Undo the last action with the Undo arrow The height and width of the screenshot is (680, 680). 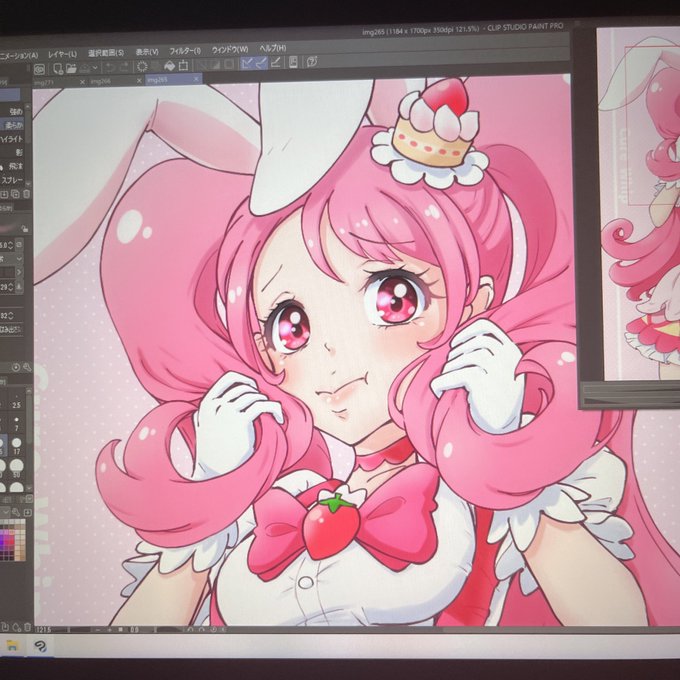110,67
